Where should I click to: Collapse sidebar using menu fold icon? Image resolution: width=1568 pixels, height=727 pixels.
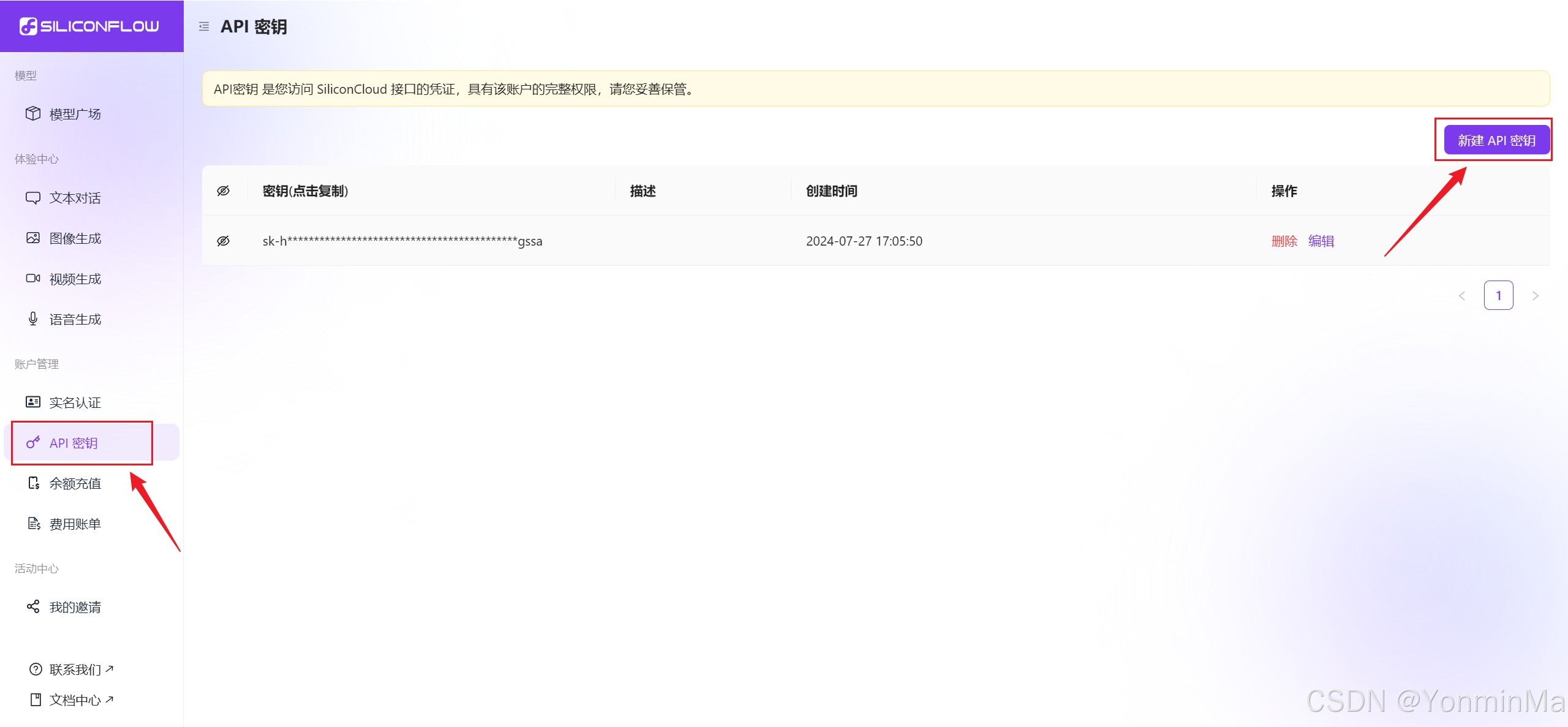204,26
